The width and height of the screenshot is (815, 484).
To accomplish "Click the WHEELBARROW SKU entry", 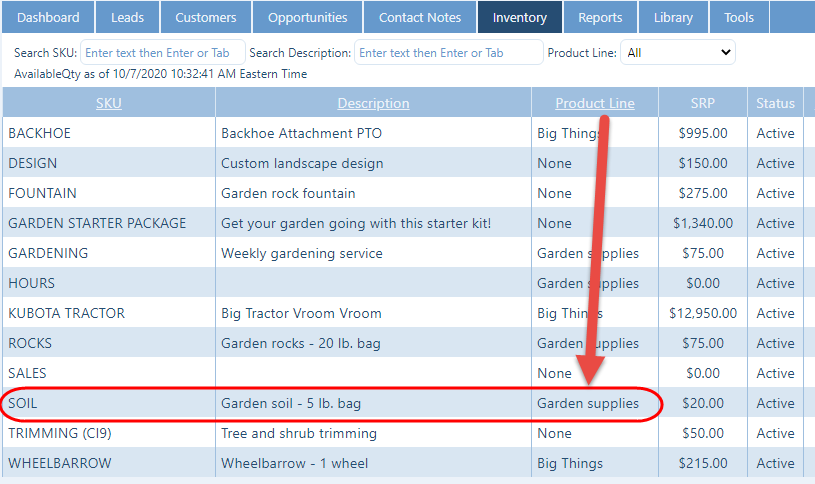I will (59, 463).
